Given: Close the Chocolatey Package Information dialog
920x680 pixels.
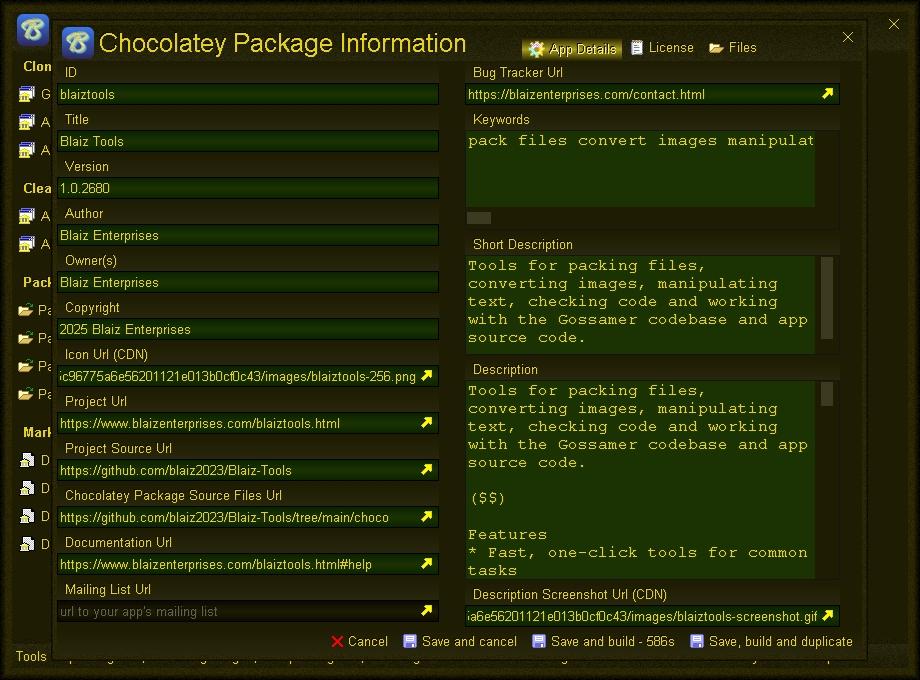Looking at the screenshot, I should (848, 37).
